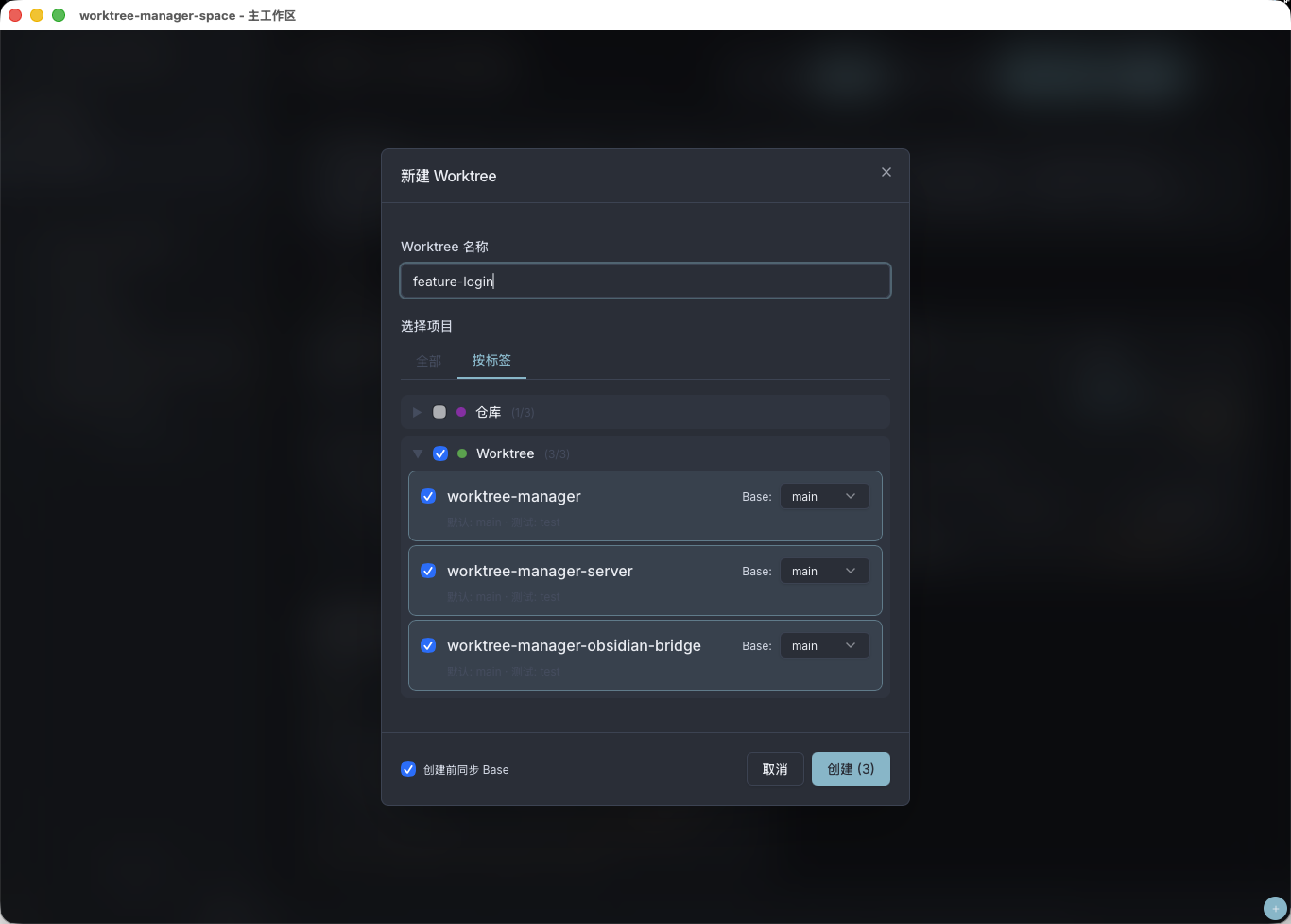Toggle 创建前同步 Base checkbox

click(408, 769)
